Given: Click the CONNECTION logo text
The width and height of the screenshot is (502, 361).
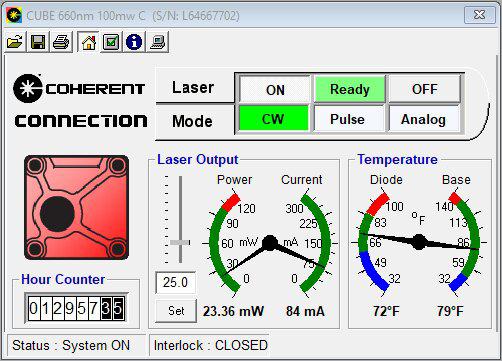Looking at the screenshot, I should (x=81, y=121).
